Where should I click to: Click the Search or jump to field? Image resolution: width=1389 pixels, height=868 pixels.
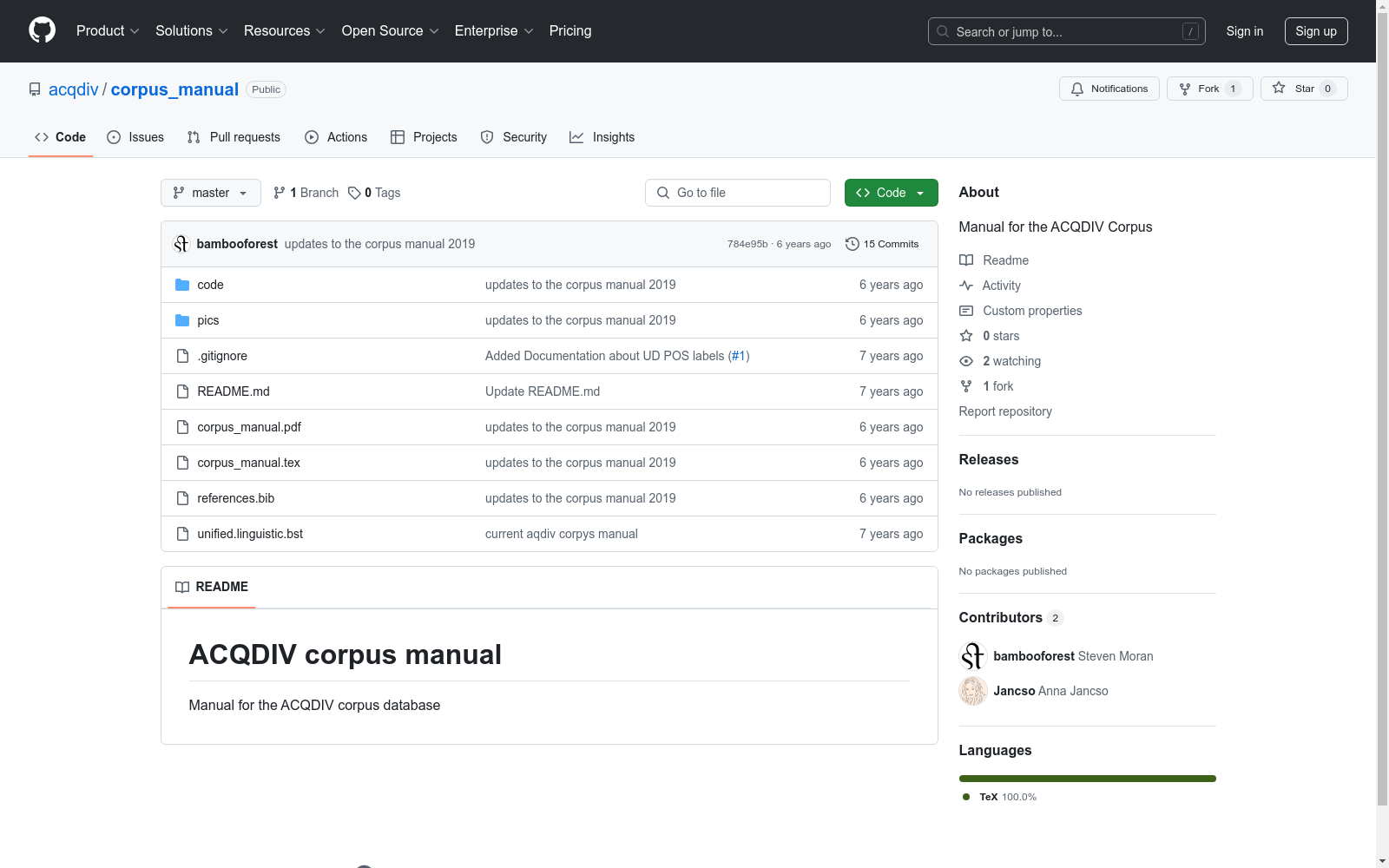click(1067, 31)
